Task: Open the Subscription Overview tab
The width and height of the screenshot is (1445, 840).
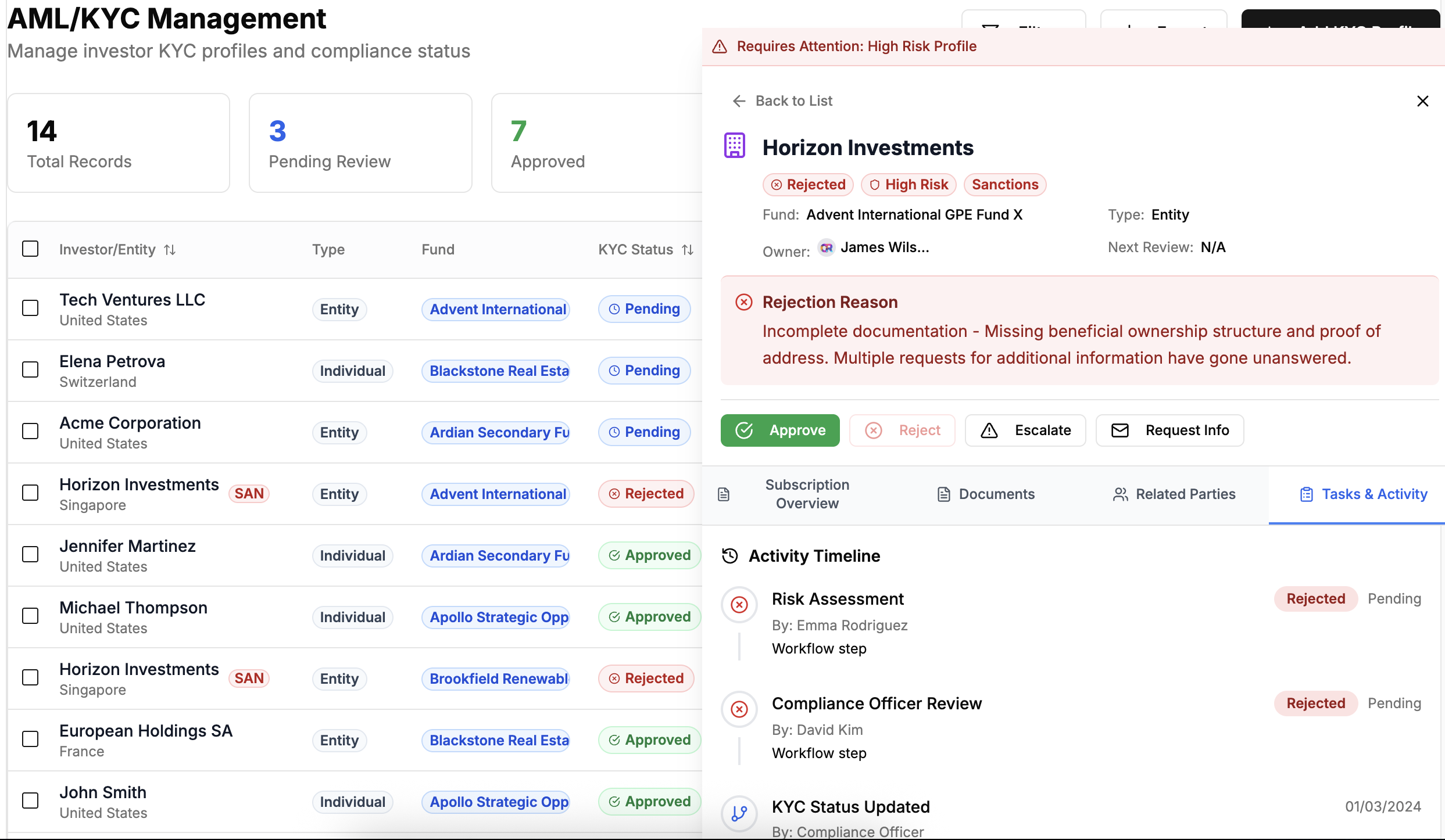Action: [x=797, y=494]
